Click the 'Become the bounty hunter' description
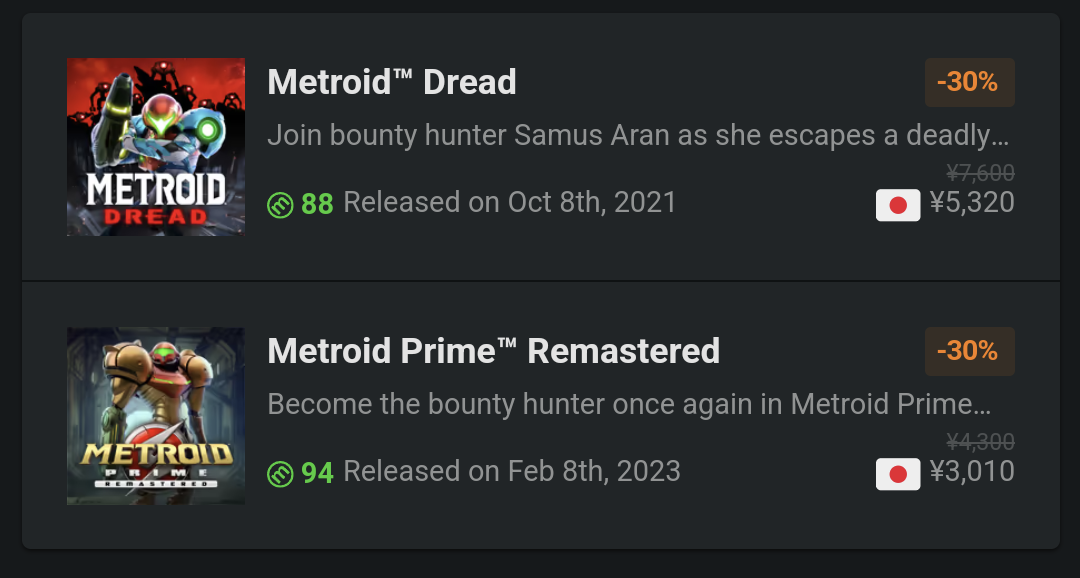 (630, 404)
